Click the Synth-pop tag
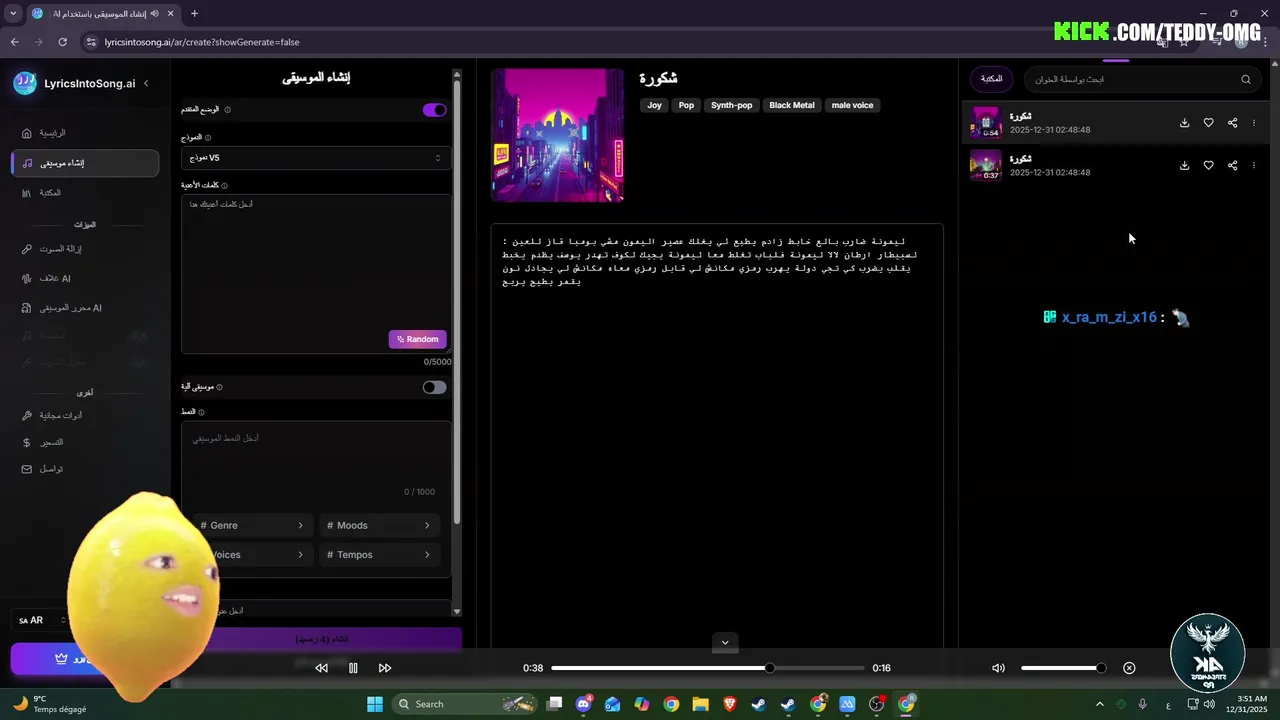The image size is (1280, 720). click(x=731, y=105)
